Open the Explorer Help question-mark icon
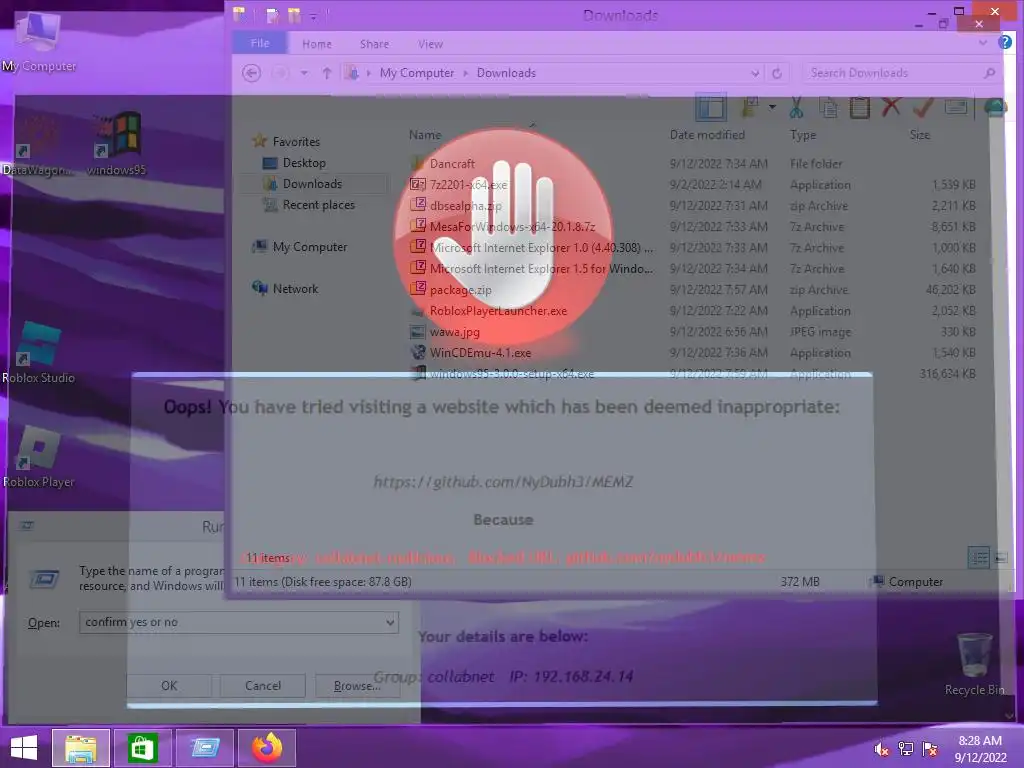Screen dimensions: 1024x768 [x=1004, y=43]
